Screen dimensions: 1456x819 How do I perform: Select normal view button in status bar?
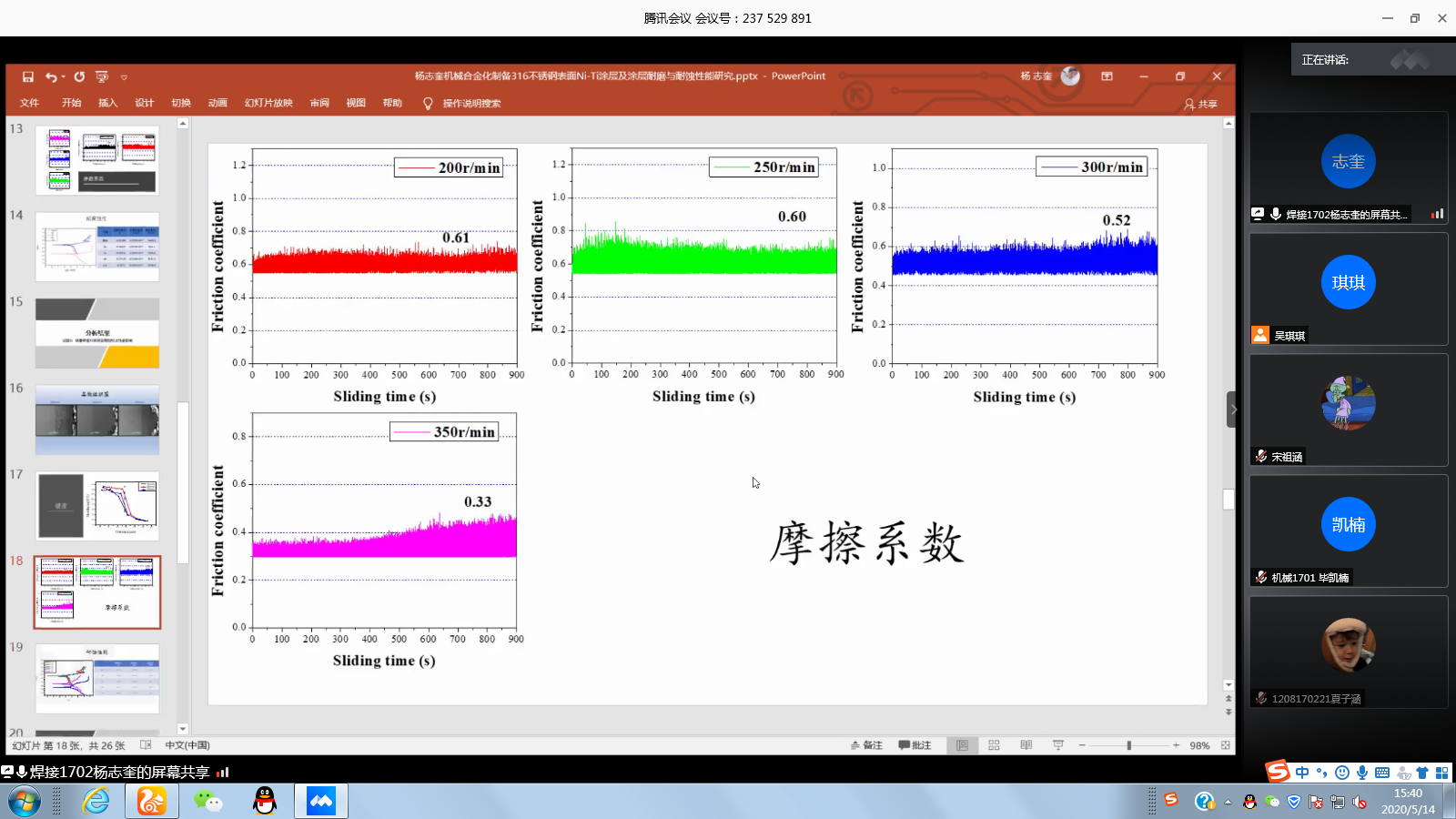[x=962, y=745]
